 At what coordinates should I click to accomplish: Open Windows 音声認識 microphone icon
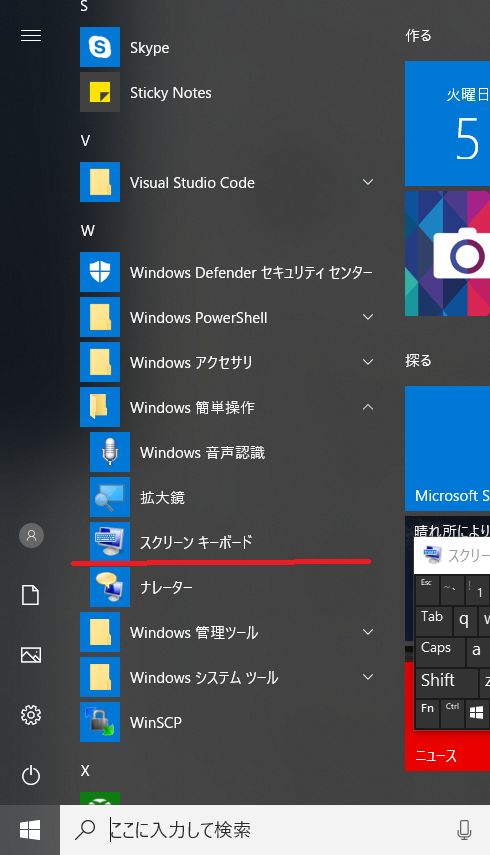(x=110, y=452)
